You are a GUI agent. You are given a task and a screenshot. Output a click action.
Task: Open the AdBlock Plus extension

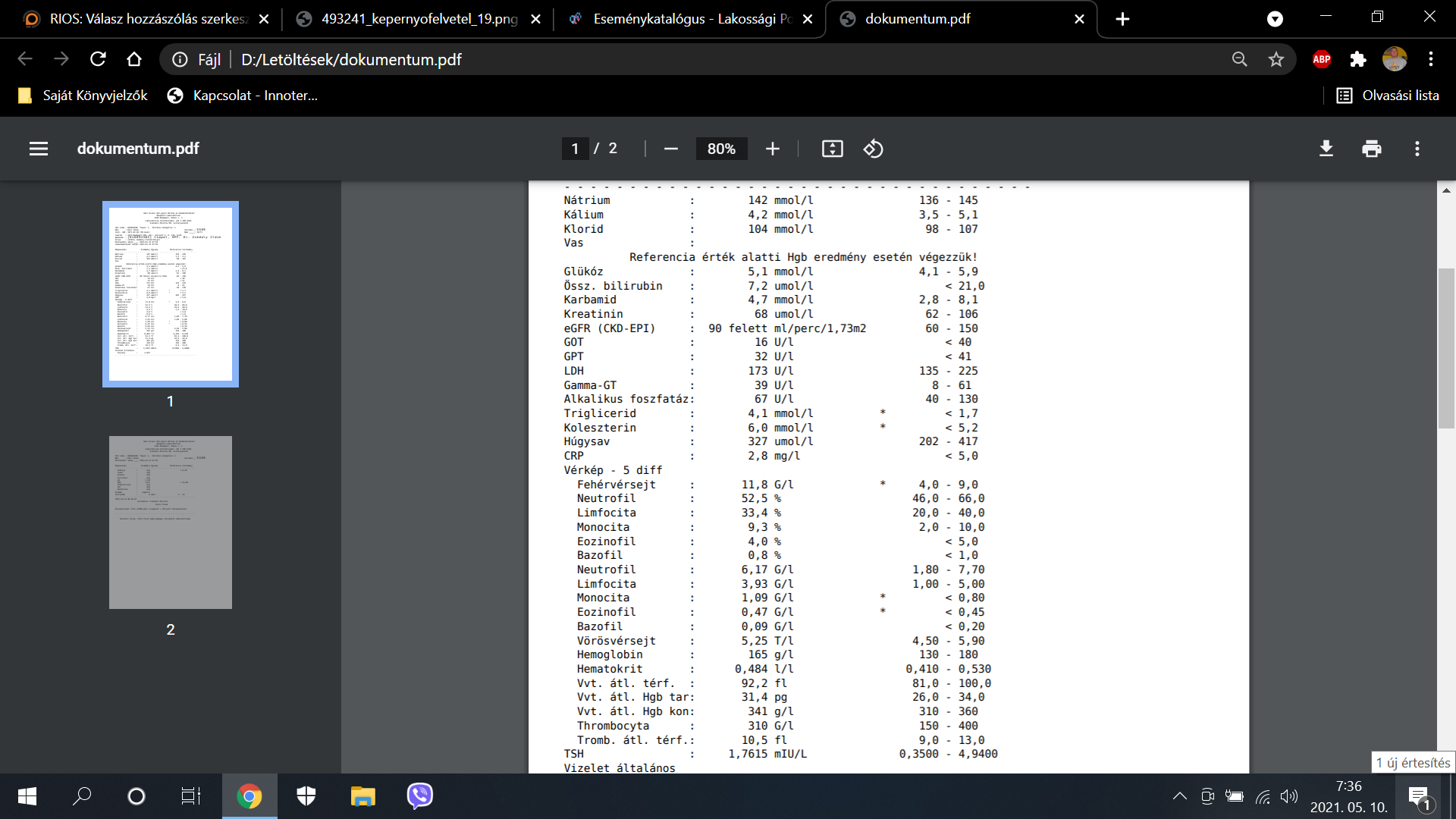(x=1321, y=59)
